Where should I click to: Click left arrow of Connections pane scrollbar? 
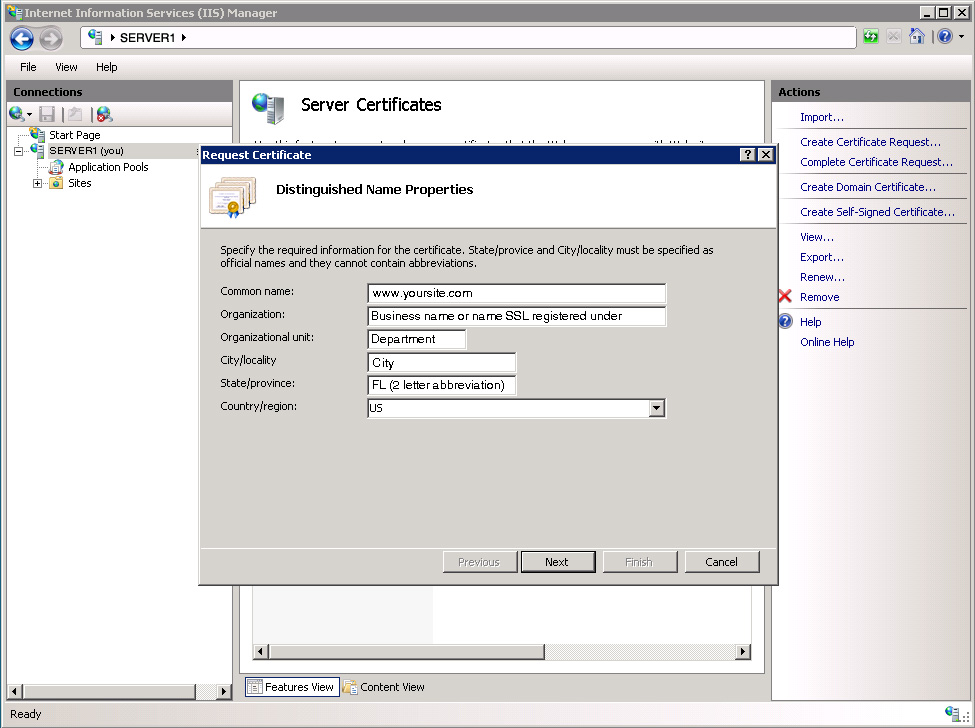click(x=15, y=691)
